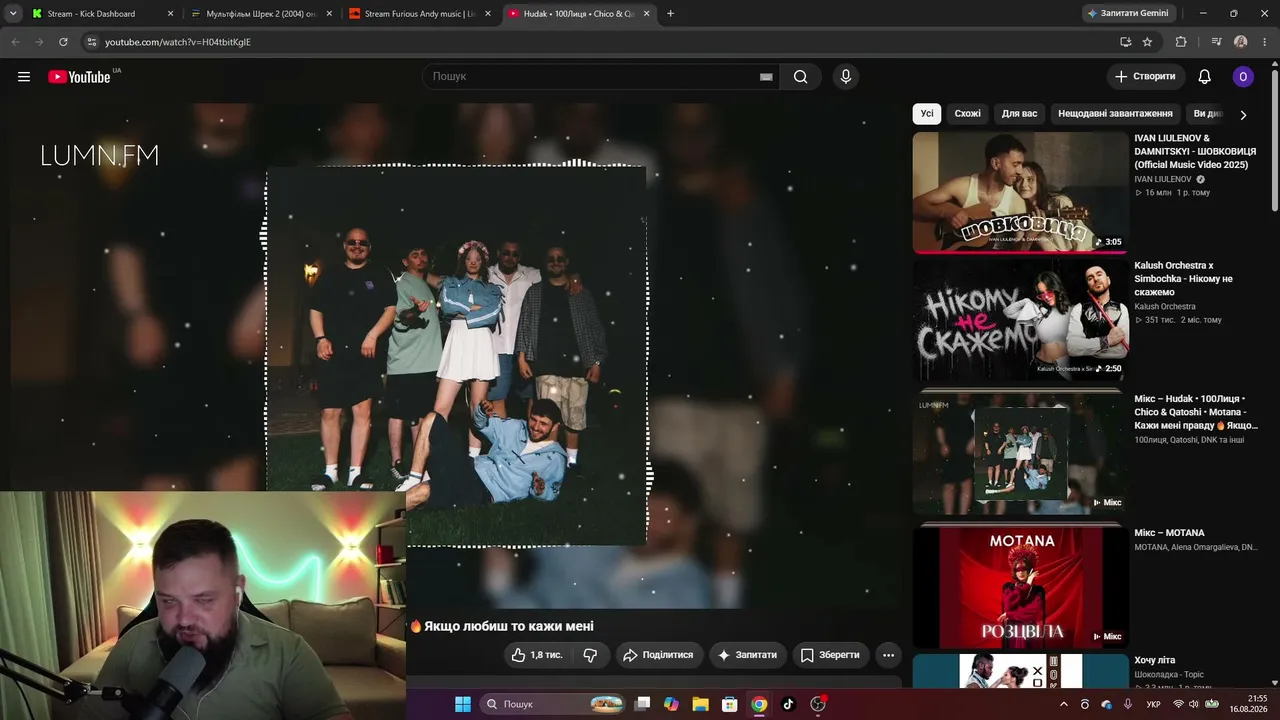1280x720 pixels.
Task: Like the video with thumbs up
Action: point(538,655)
